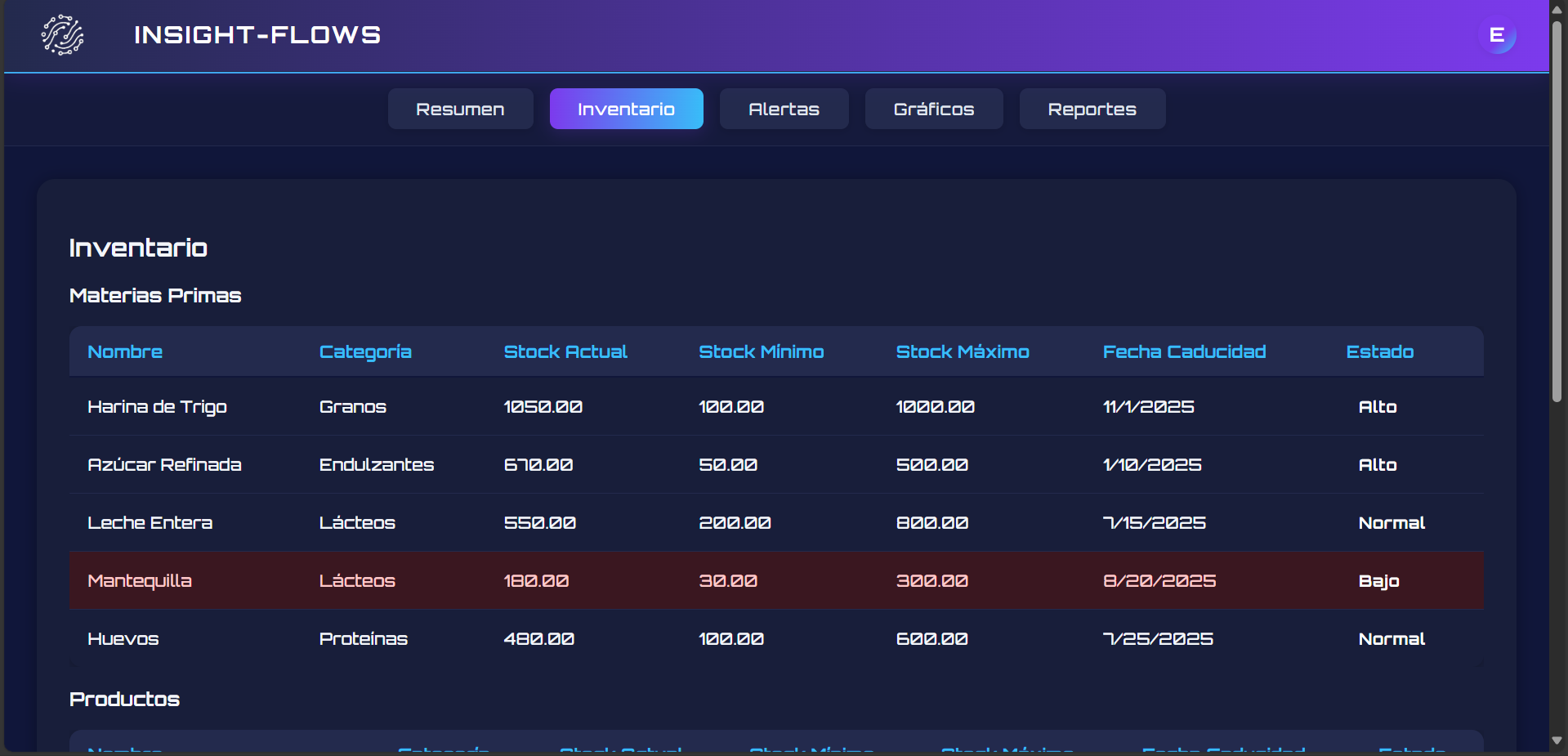Click the Stock Mínimo column header
Viewport: 1568px width, 756px height.
click(x=761, y=351)
